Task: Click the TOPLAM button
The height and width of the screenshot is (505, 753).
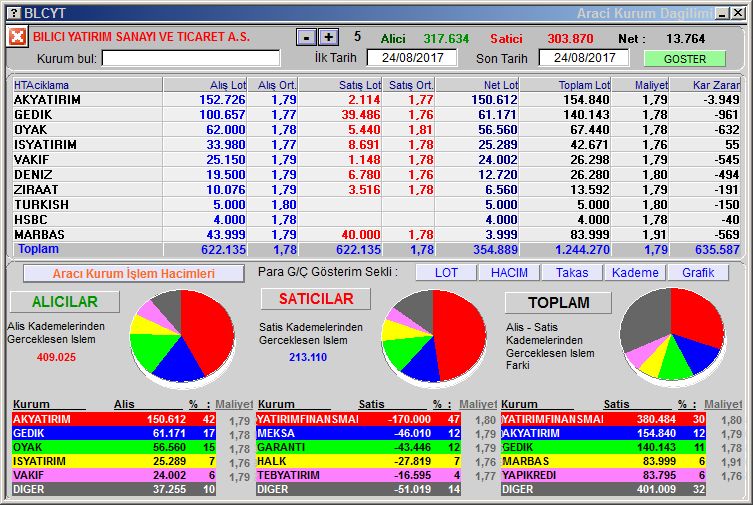Action: click(558, 302)
